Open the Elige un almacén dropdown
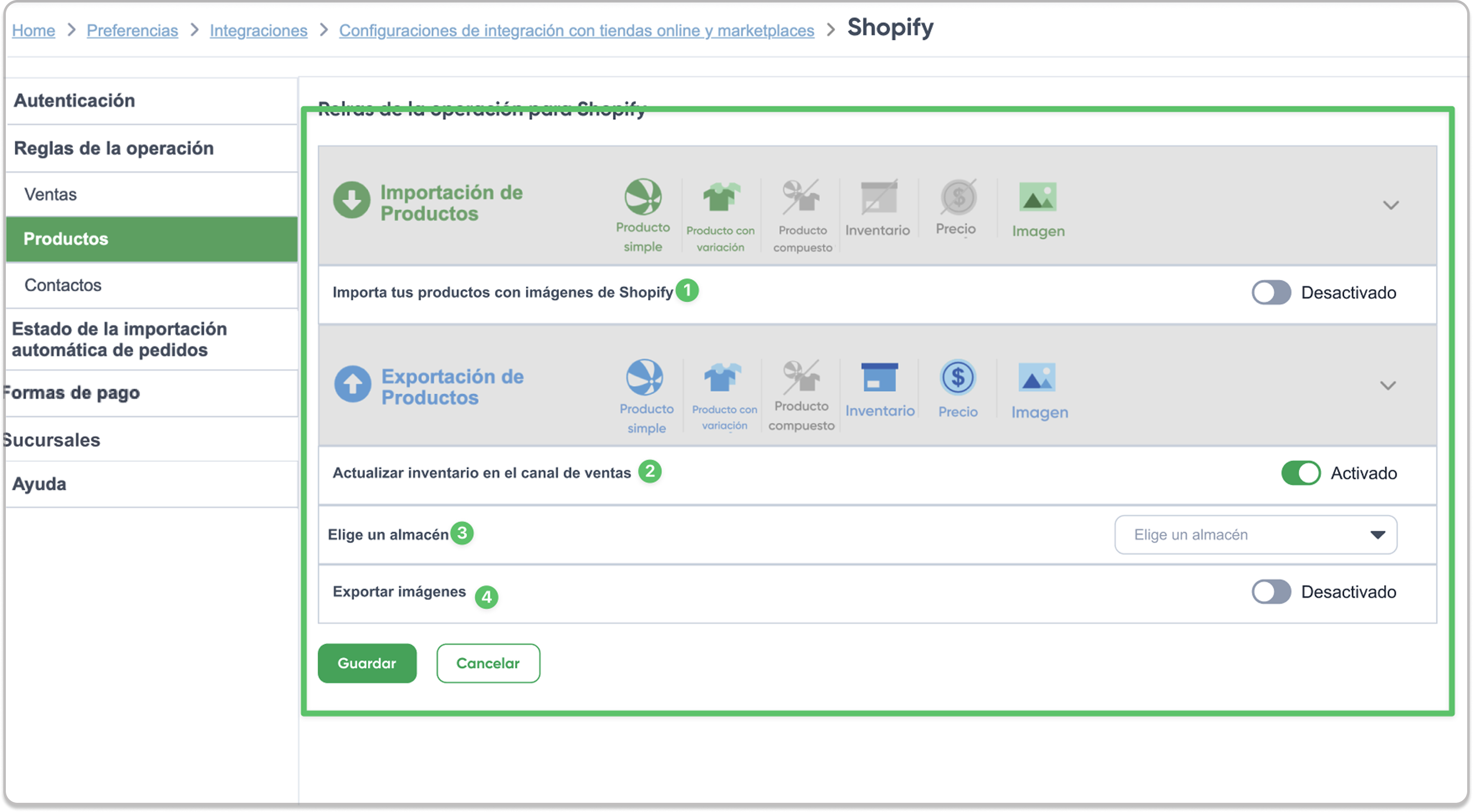The height and width of the screenshot is (812, 1473). point(1256,535)
